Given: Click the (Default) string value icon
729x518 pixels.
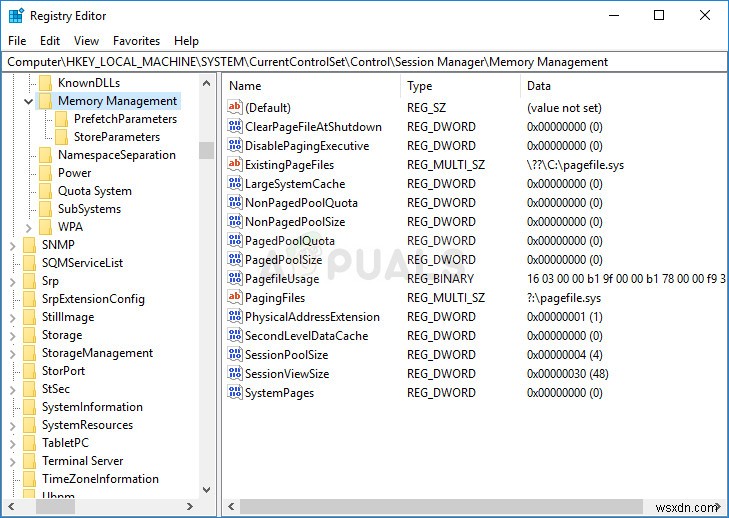Looking at the screenshot, I should tap(235, 107).
